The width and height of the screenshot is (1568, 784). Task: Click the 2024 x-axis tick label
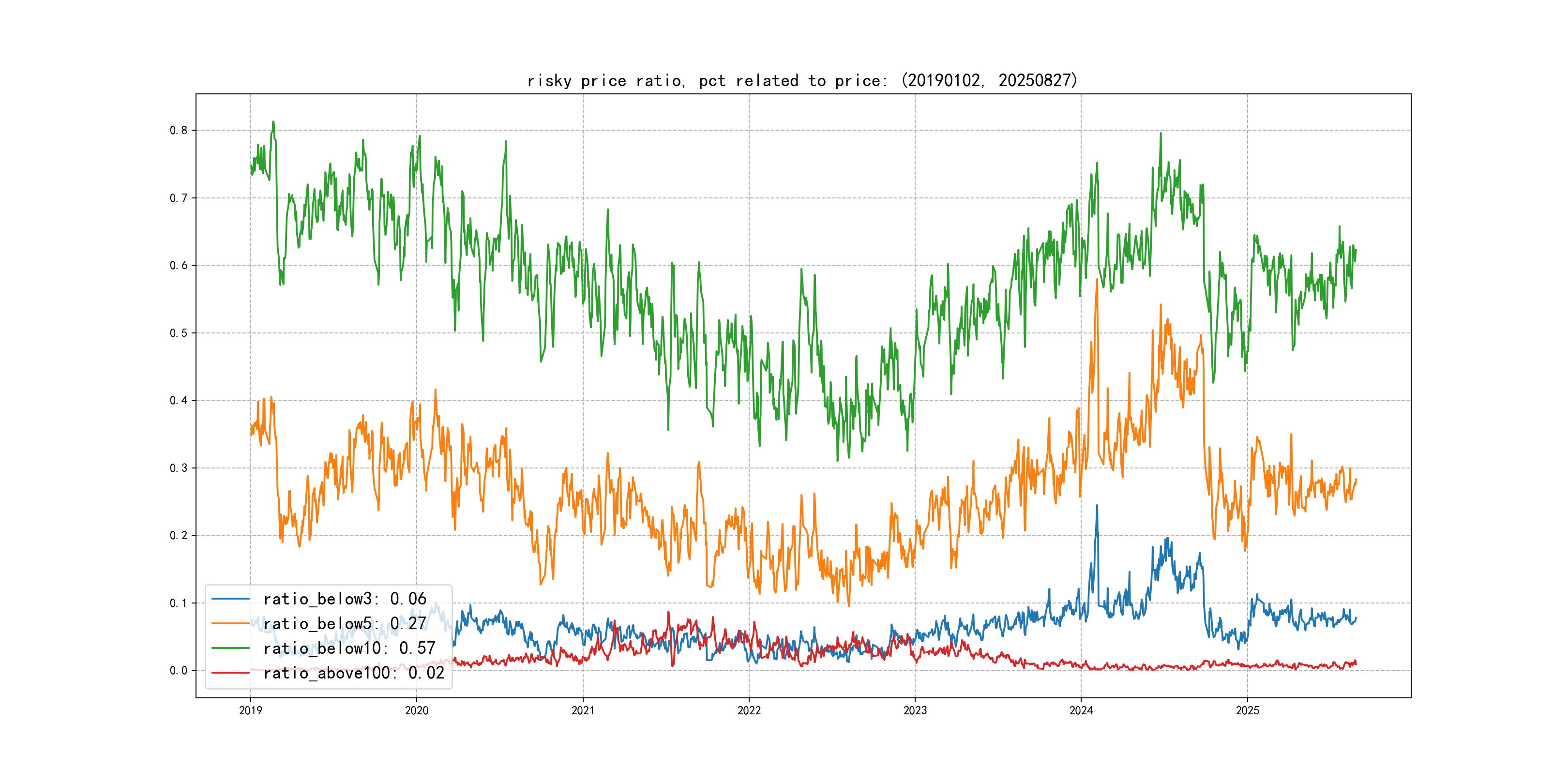point(1081,710)
